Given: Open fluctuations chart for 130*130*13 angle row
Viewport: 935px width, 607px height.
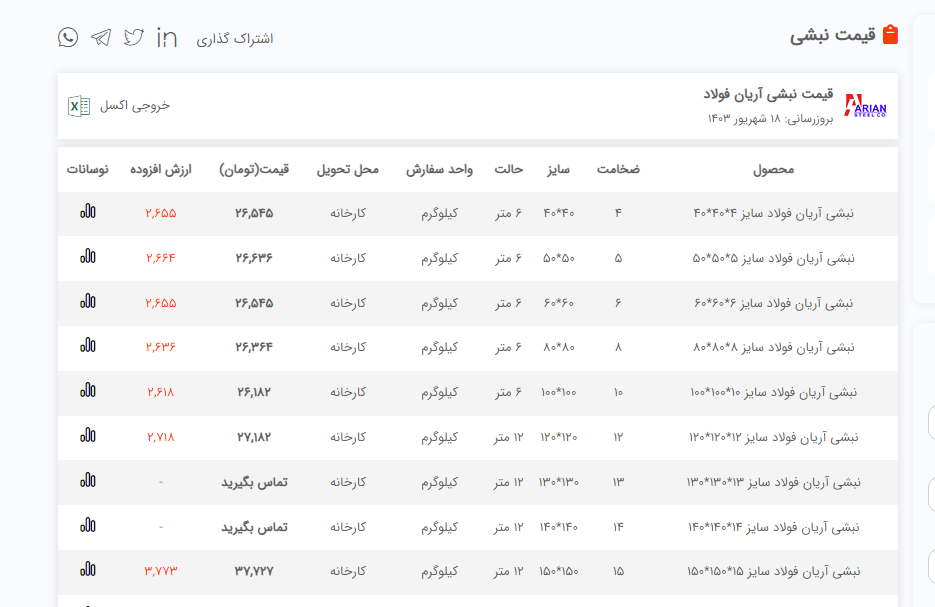Looking at the screenshot, I should click(x=88, y=481).
